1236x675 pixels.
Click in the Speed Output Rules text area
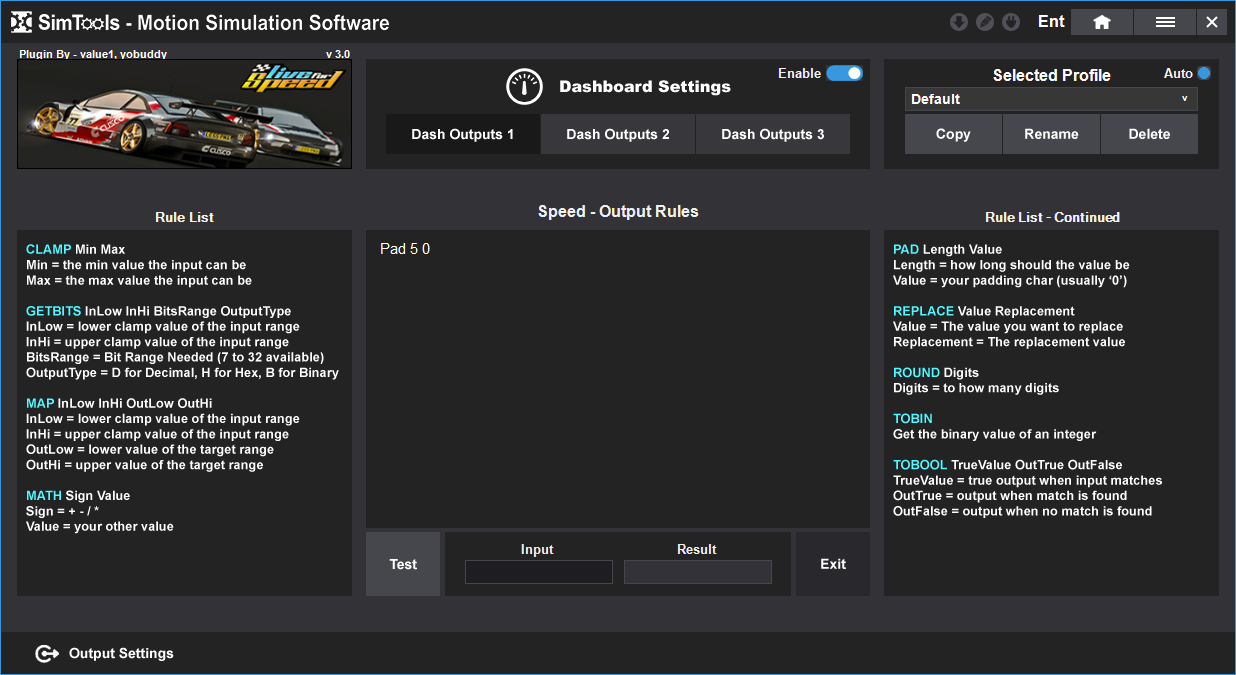618,379
